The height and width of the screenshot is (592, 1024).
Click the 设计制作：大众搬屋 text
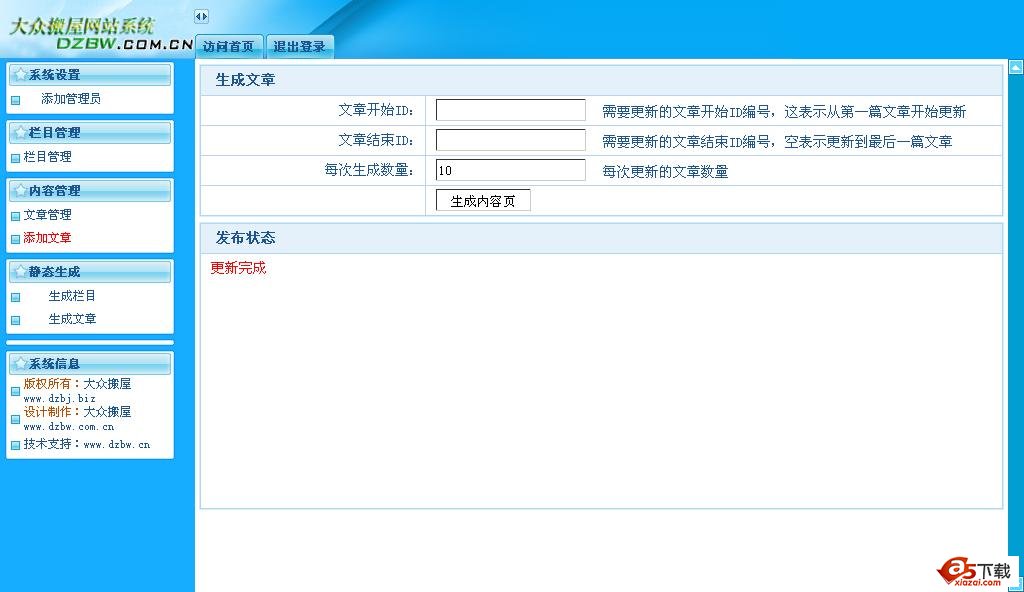coord(77,412)
